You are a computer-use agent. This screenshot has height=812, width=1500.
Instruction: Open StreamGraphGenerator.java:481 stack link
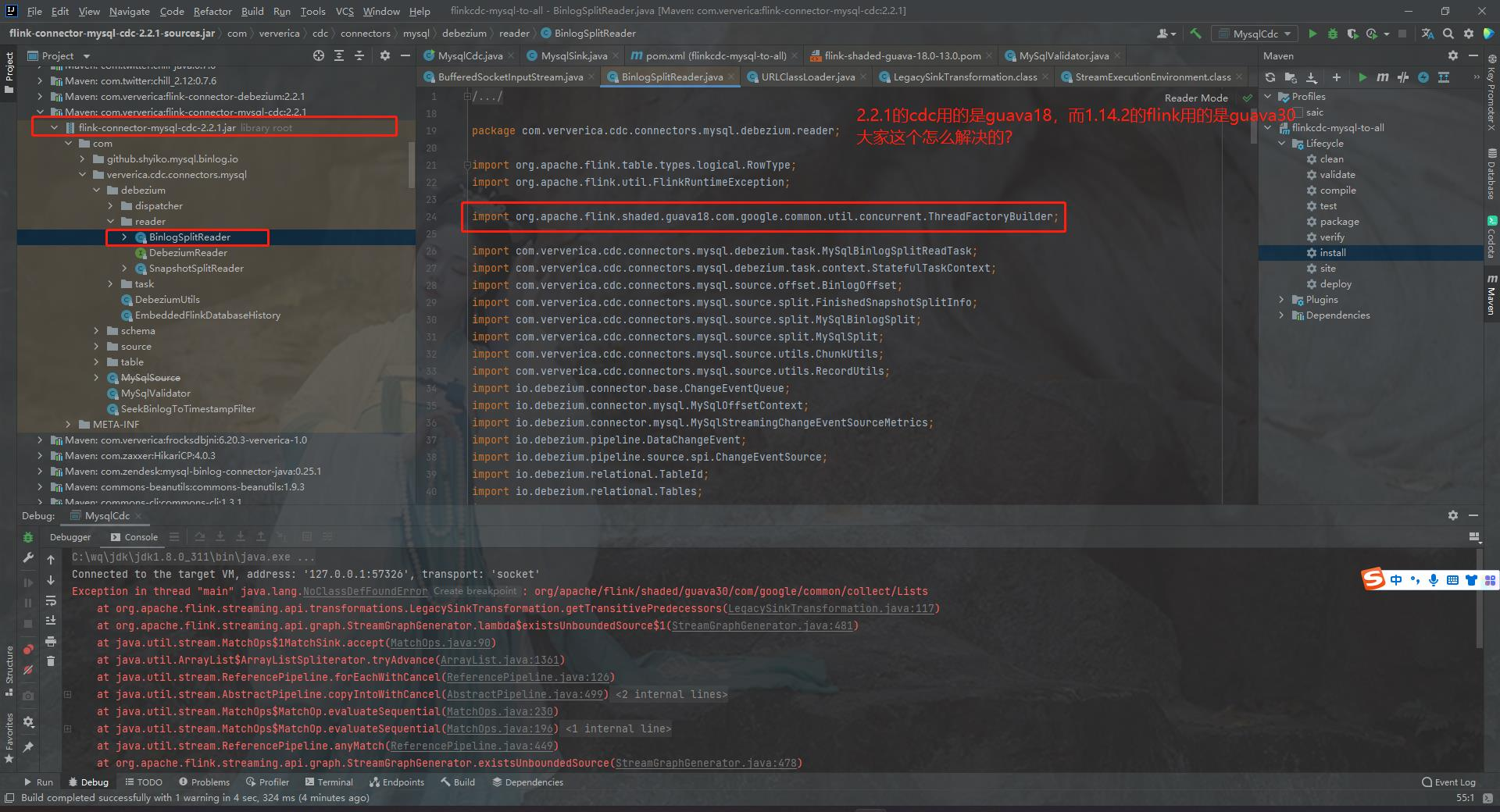pyautogui.click(x=762, y=626)
